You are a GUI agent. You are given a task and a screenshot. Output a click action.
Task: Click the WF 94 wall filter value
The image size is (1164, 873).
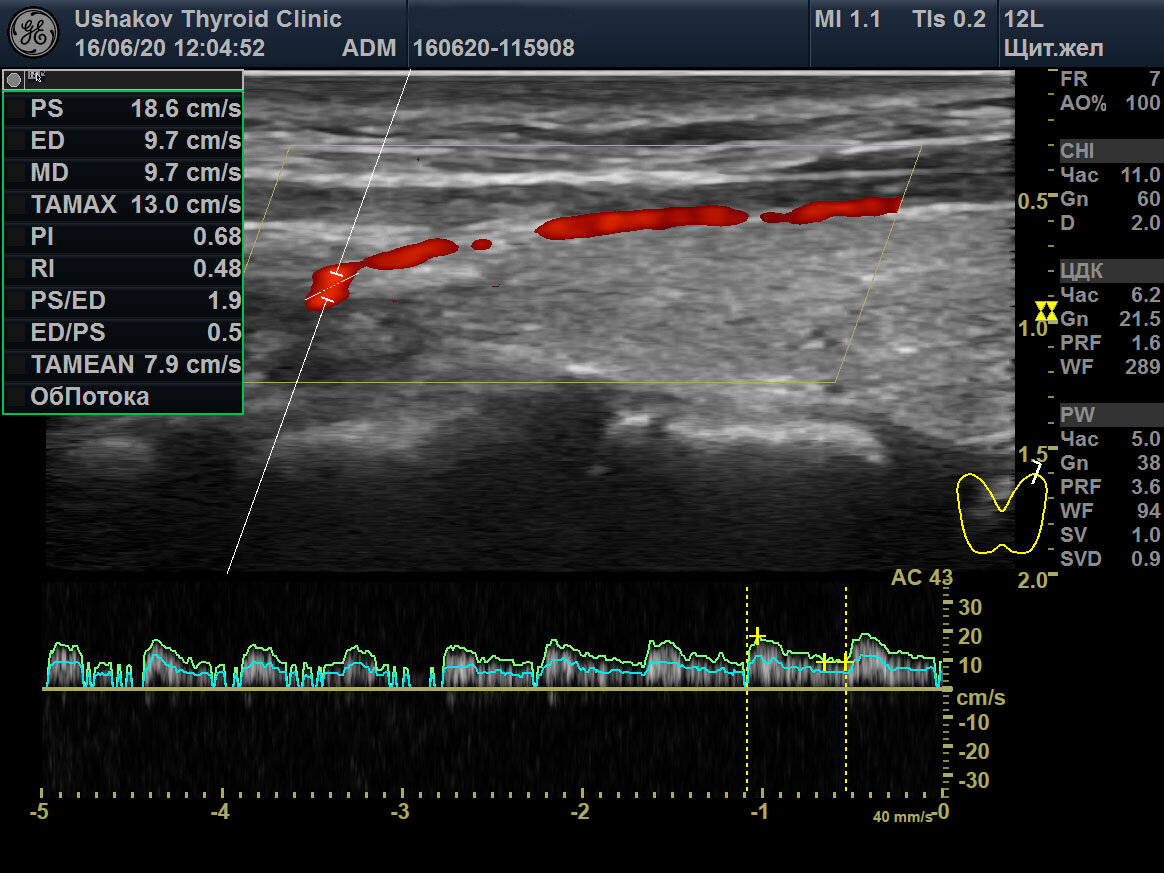[x=1110, y=511]
